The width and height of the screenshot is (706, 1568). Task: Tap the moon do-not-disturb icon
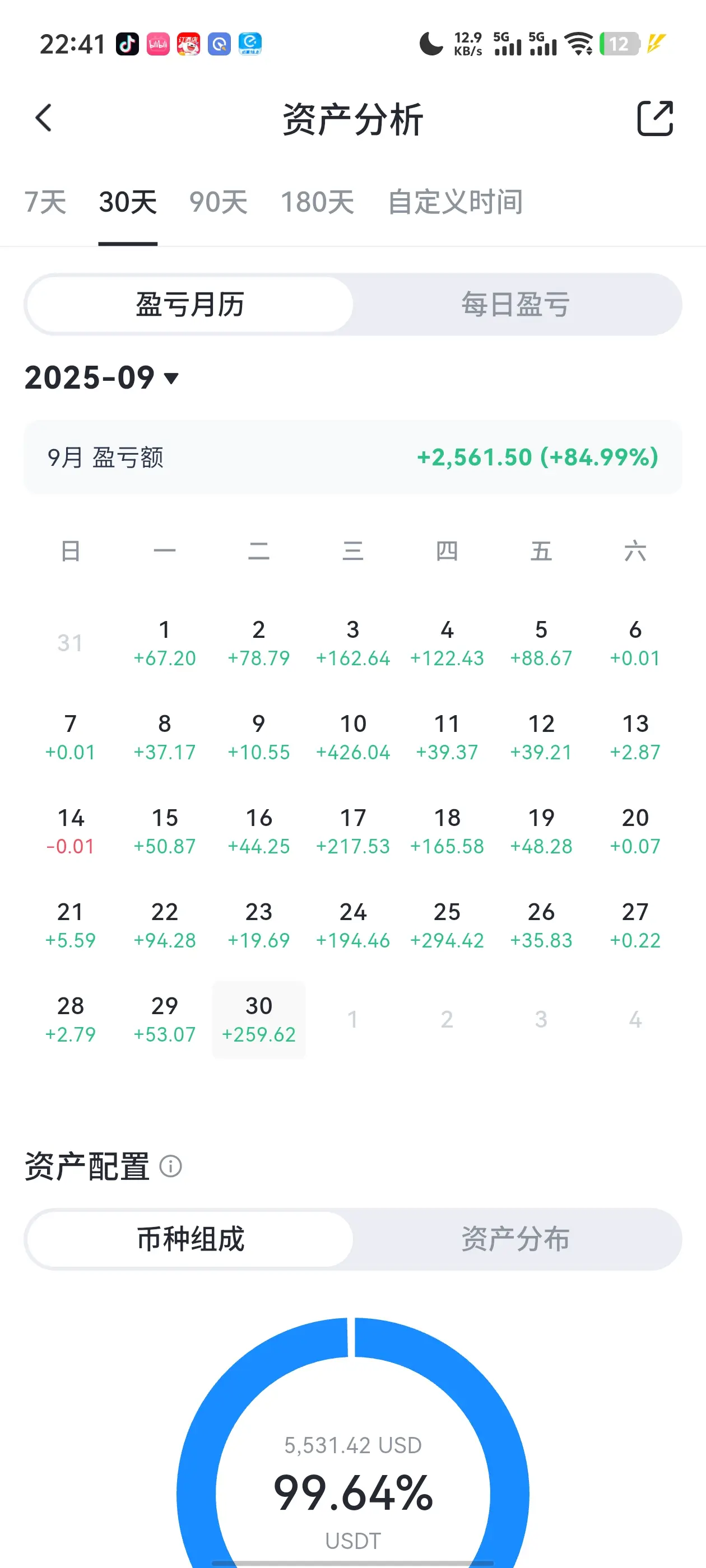(431, 44)
